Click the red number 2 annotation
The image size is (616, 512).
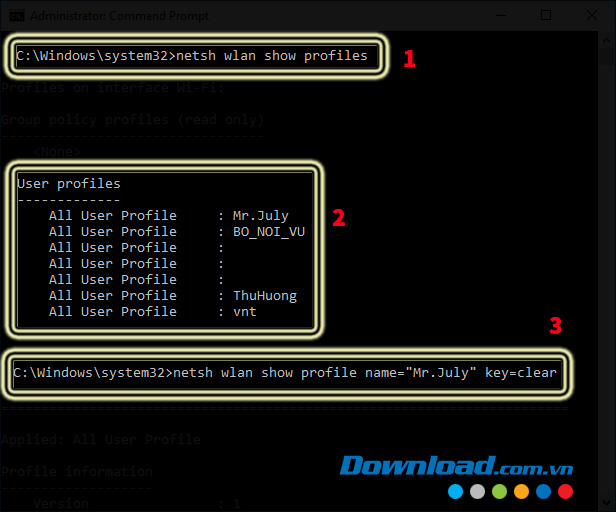coord(339,219)
